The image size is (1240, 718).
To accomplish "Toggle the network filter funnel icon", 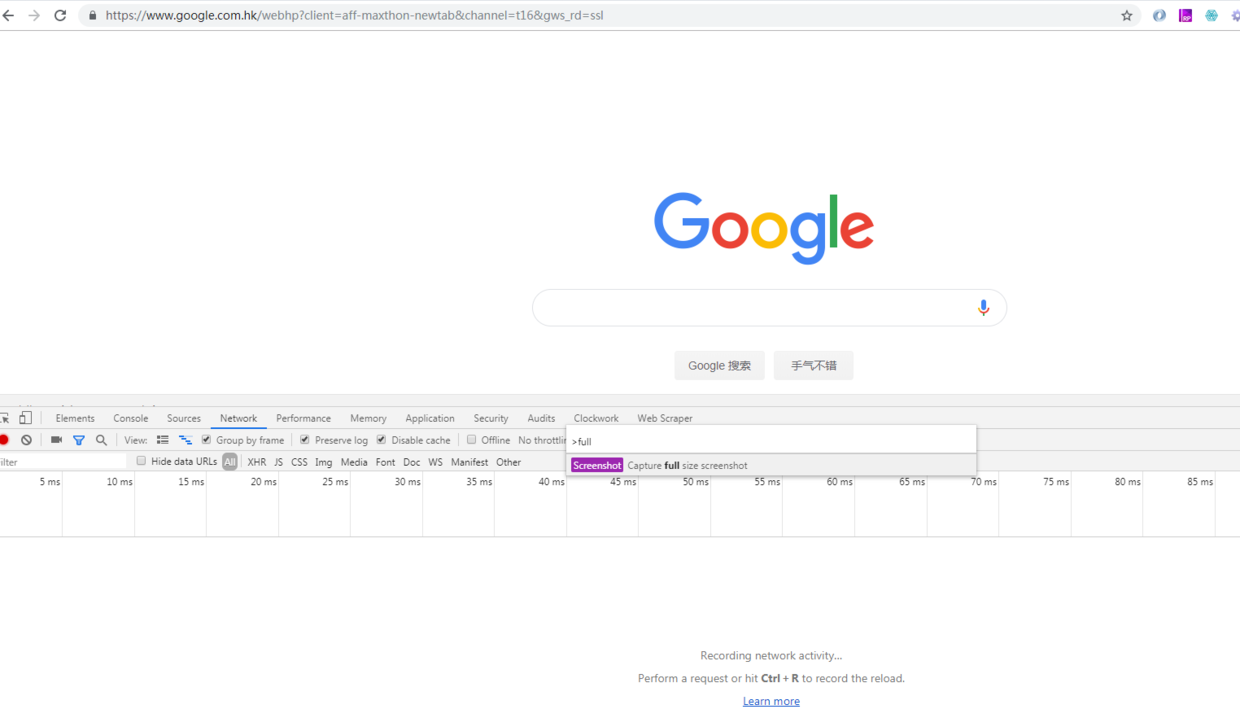I will 79,440.
